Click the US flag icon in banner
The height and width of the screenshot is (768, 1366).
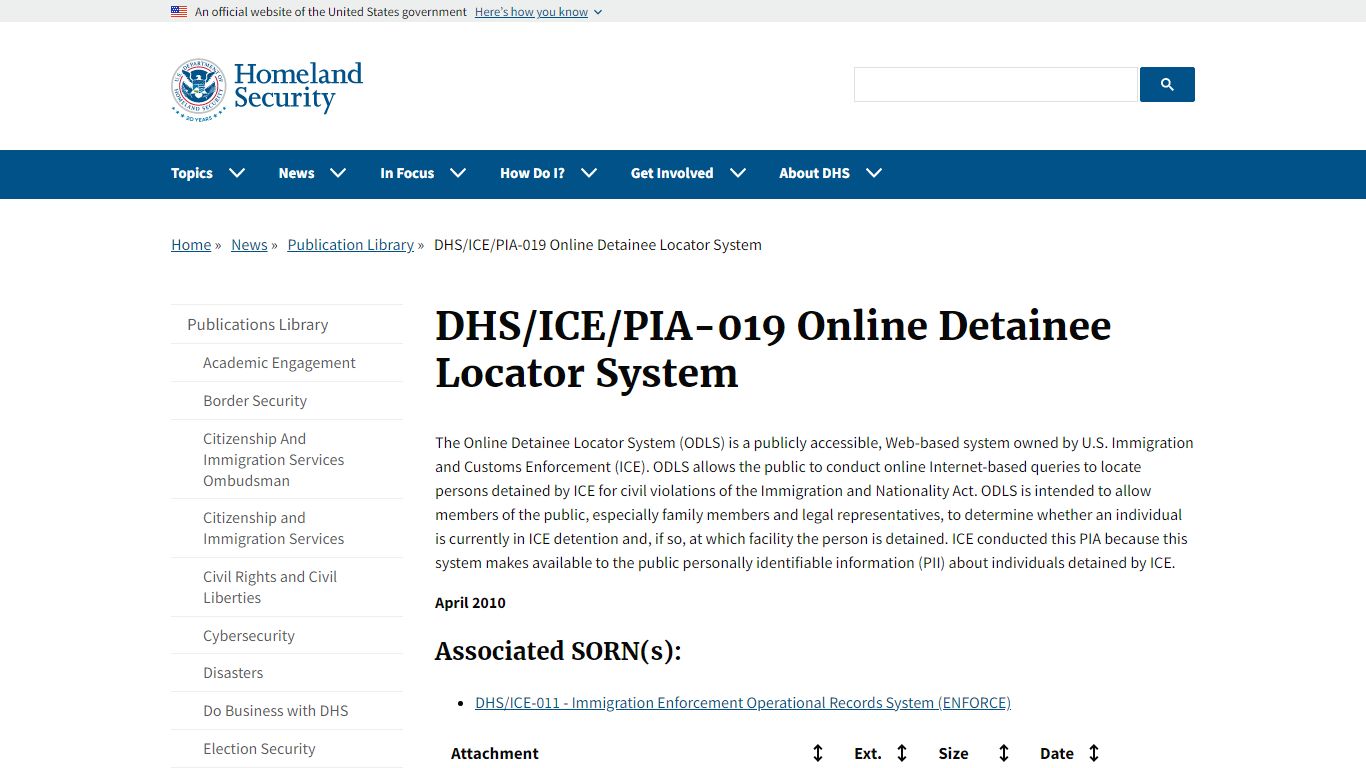coord(179,12)
